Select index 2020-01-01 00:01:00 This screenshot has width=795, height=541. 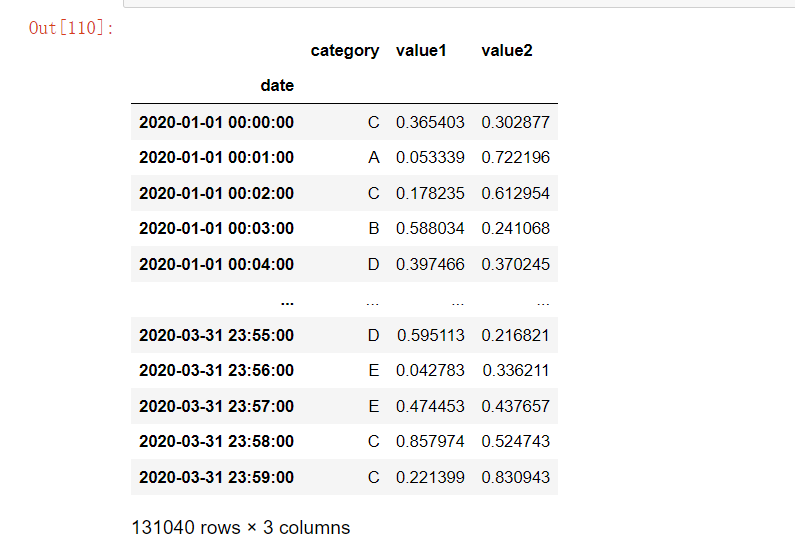pos(216,157)
